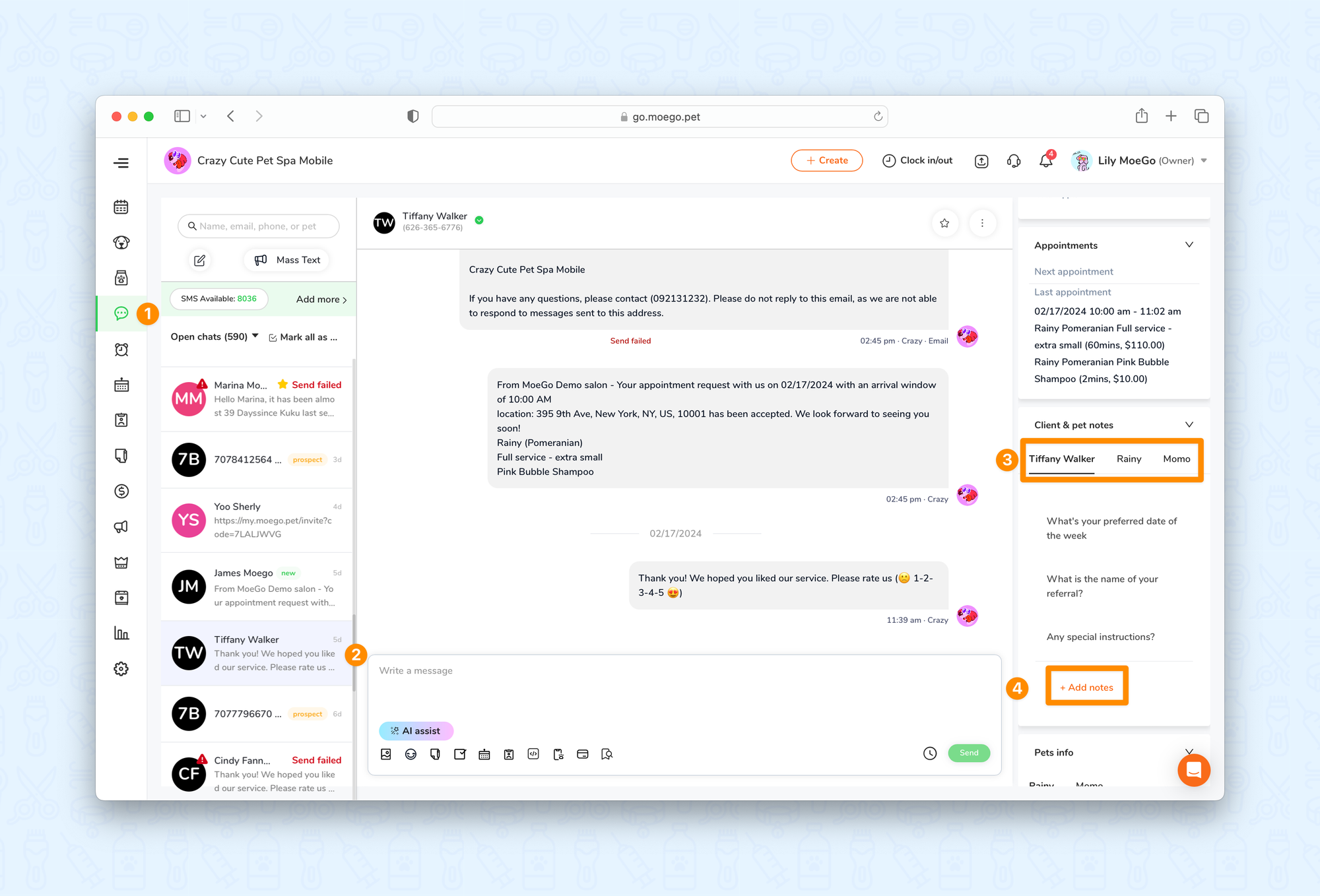Expand the Lily MoeGo account dropdown
The width and height of the screenshot is (1320, 896).
click(x=1204, y=161)
